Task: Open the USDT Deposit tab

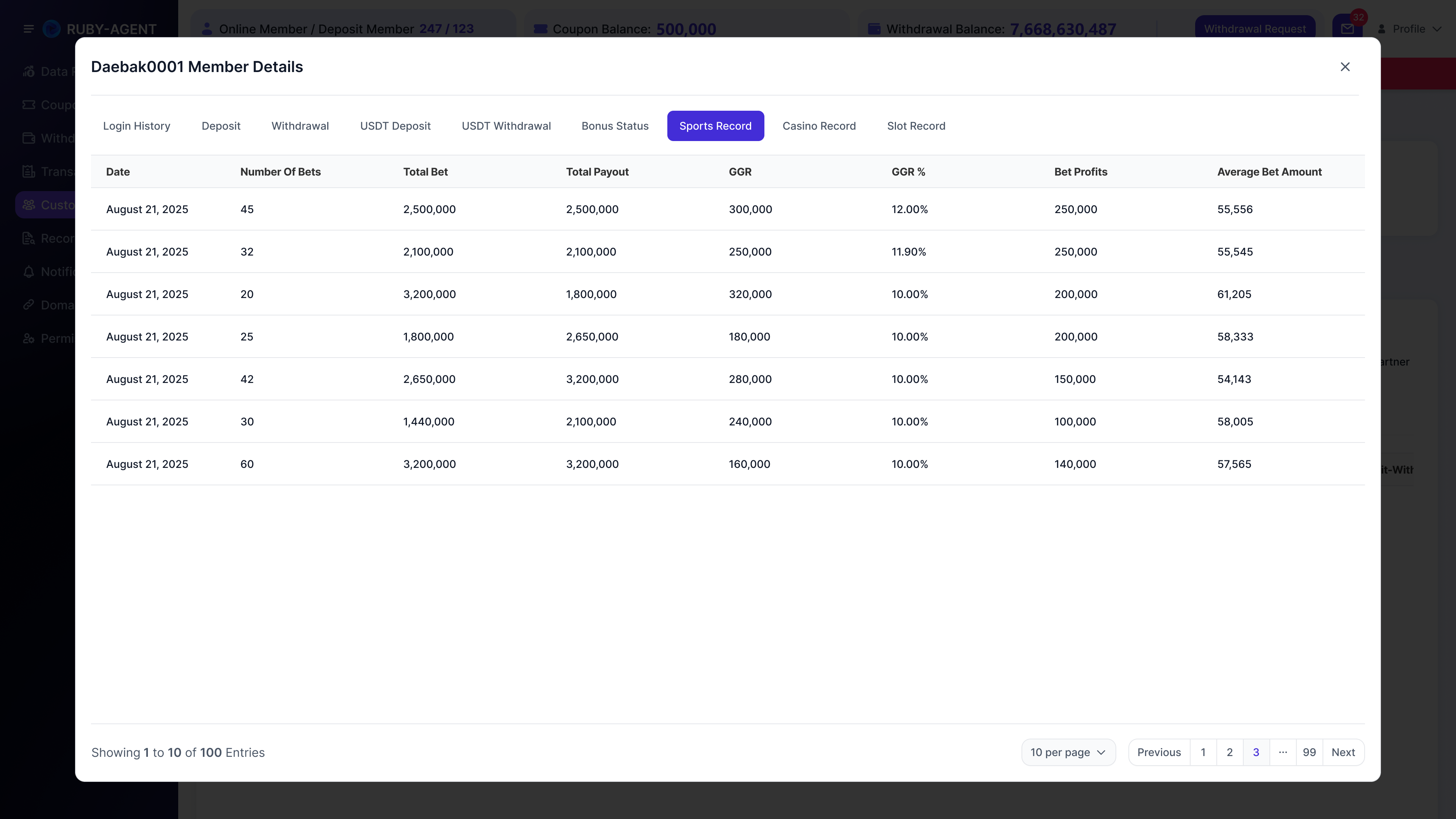Action: 395,126
